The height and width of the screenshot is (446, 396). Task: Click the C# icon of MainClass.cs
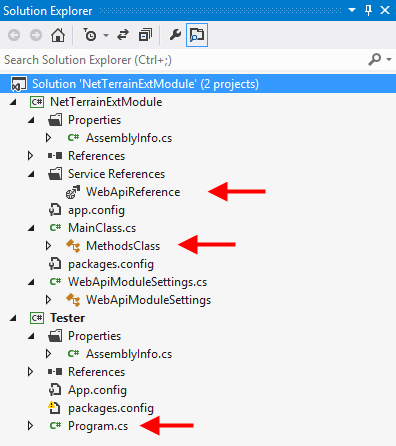(x=55, y=227)
